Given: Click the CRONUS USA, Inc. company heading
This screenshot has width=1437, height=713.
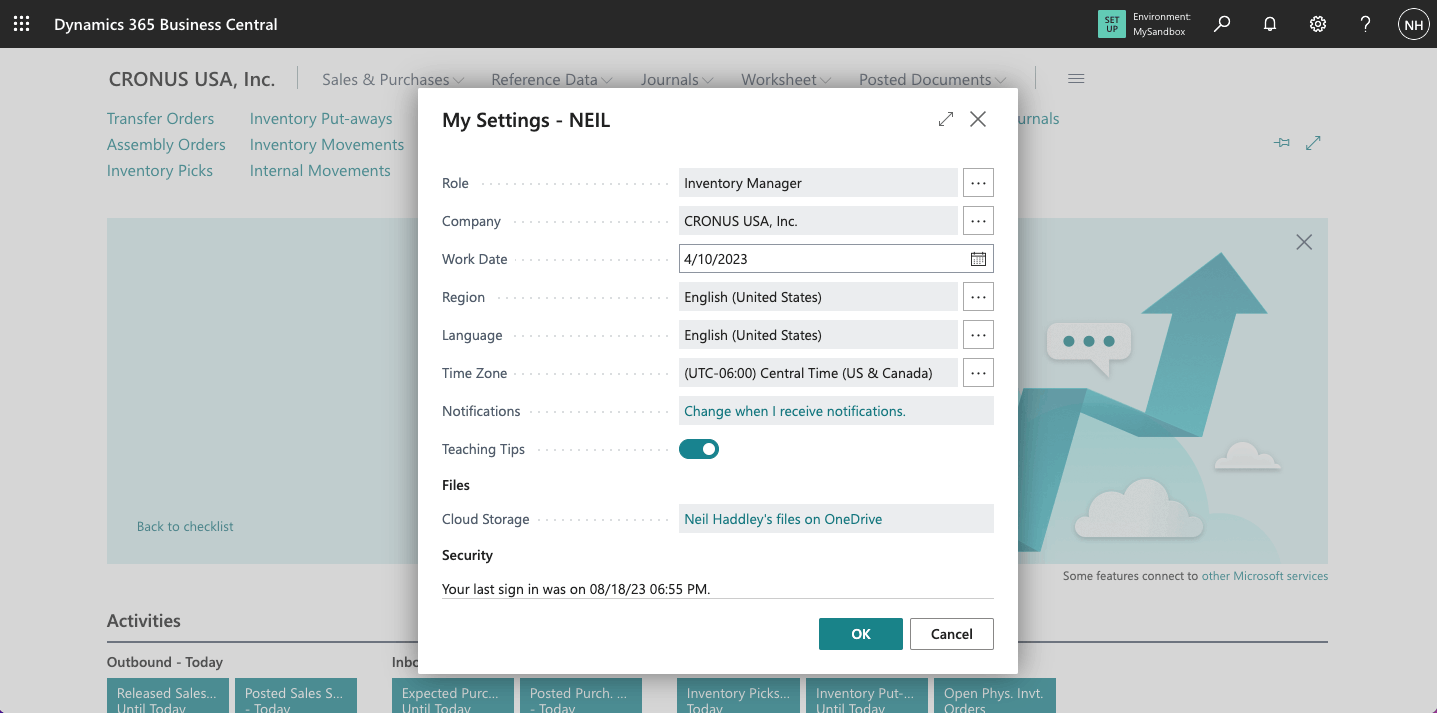Looking at the screenshot, I should (192, 79).
